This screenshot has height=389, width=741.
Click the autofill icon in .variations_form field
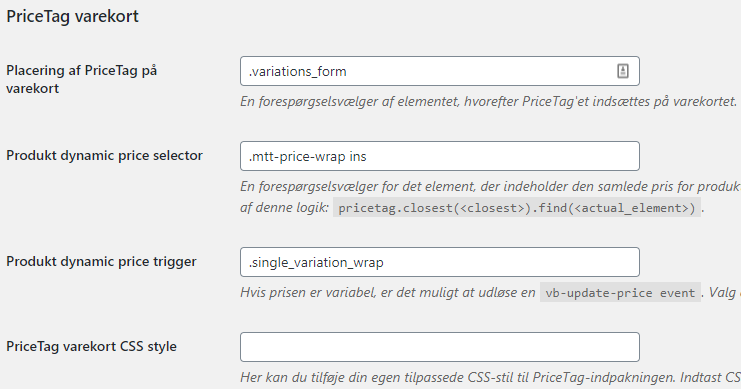pos(622,71)
